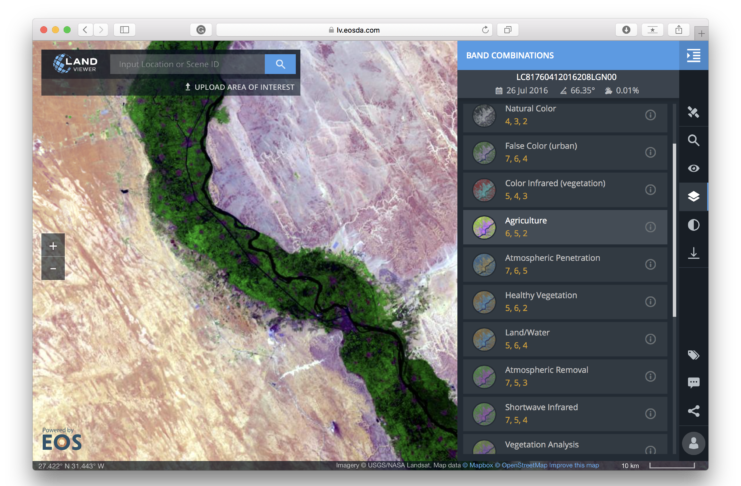Show info for Atmospheric Penetration combination
Viewport: 741px width, 486px height.
650,264
